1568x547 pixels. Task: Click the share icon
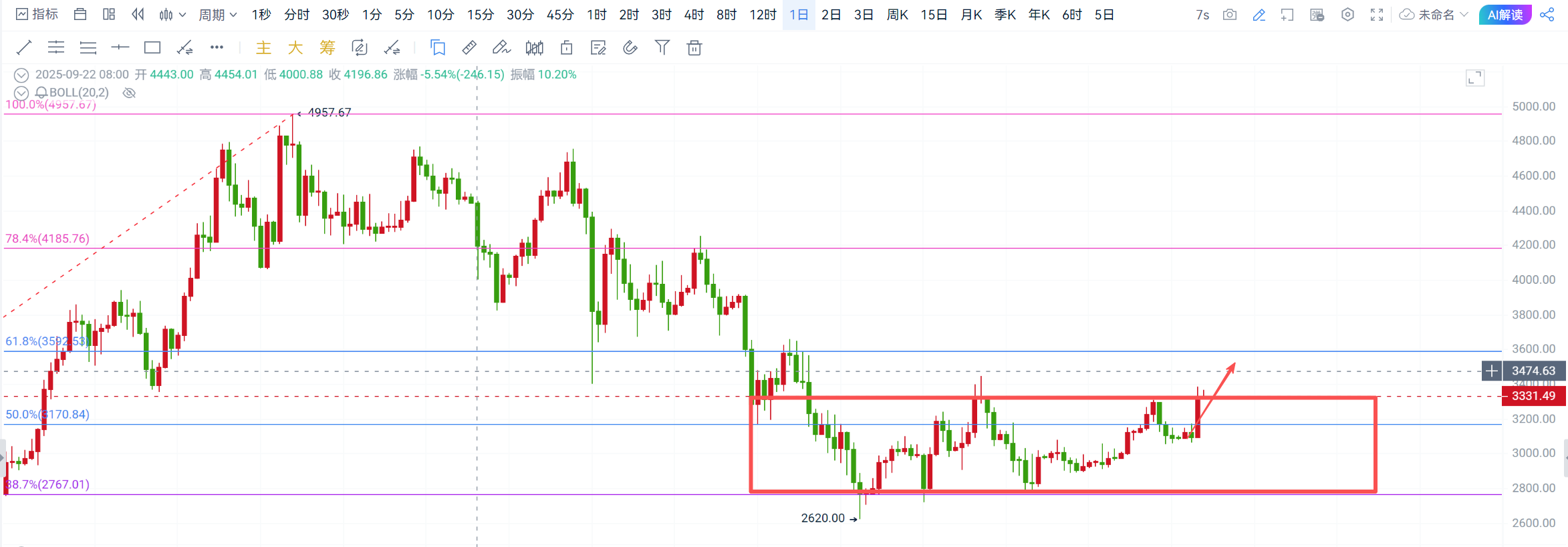point(1547,15)
